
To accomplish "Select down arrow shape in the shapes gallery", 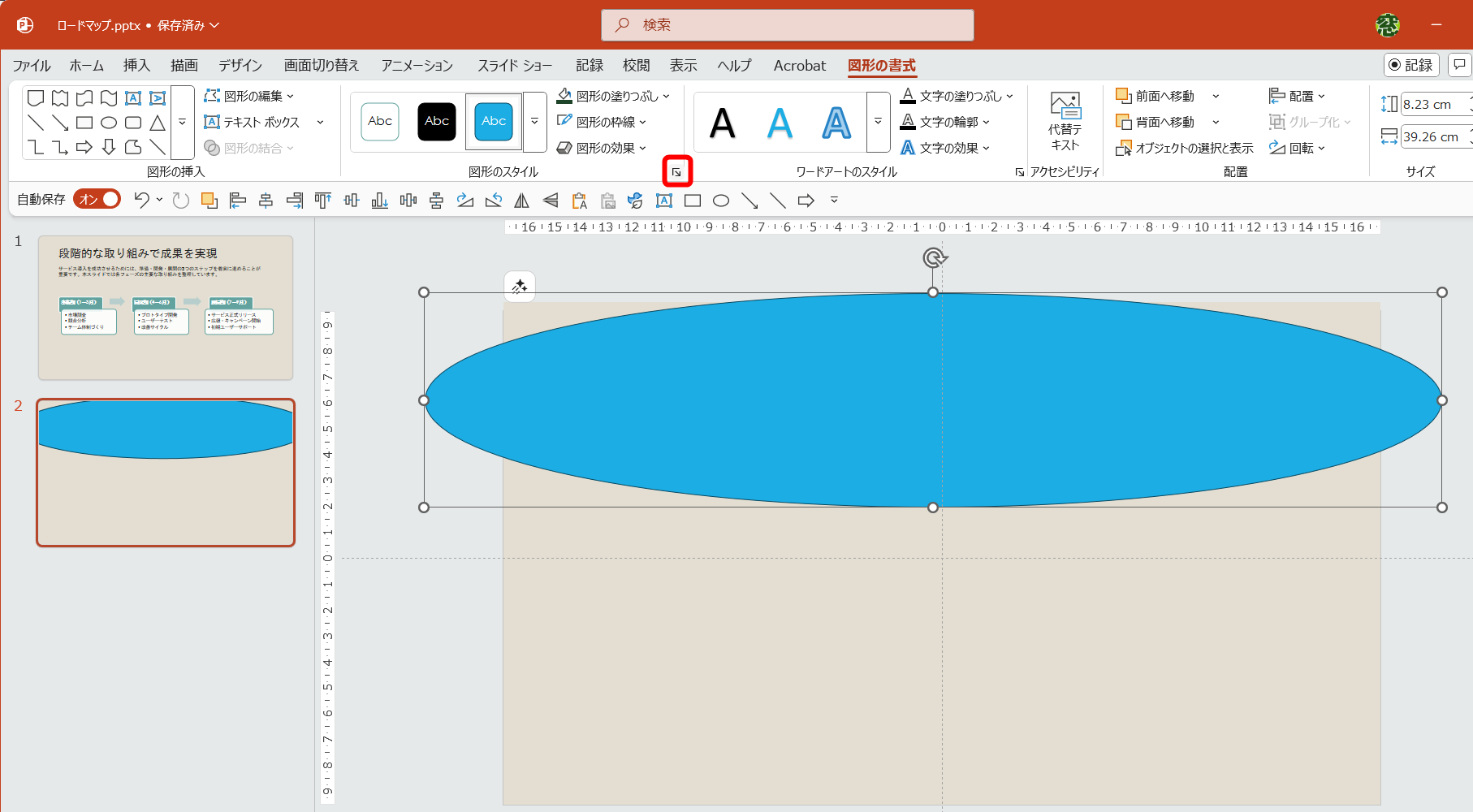I will click(109, 147).
